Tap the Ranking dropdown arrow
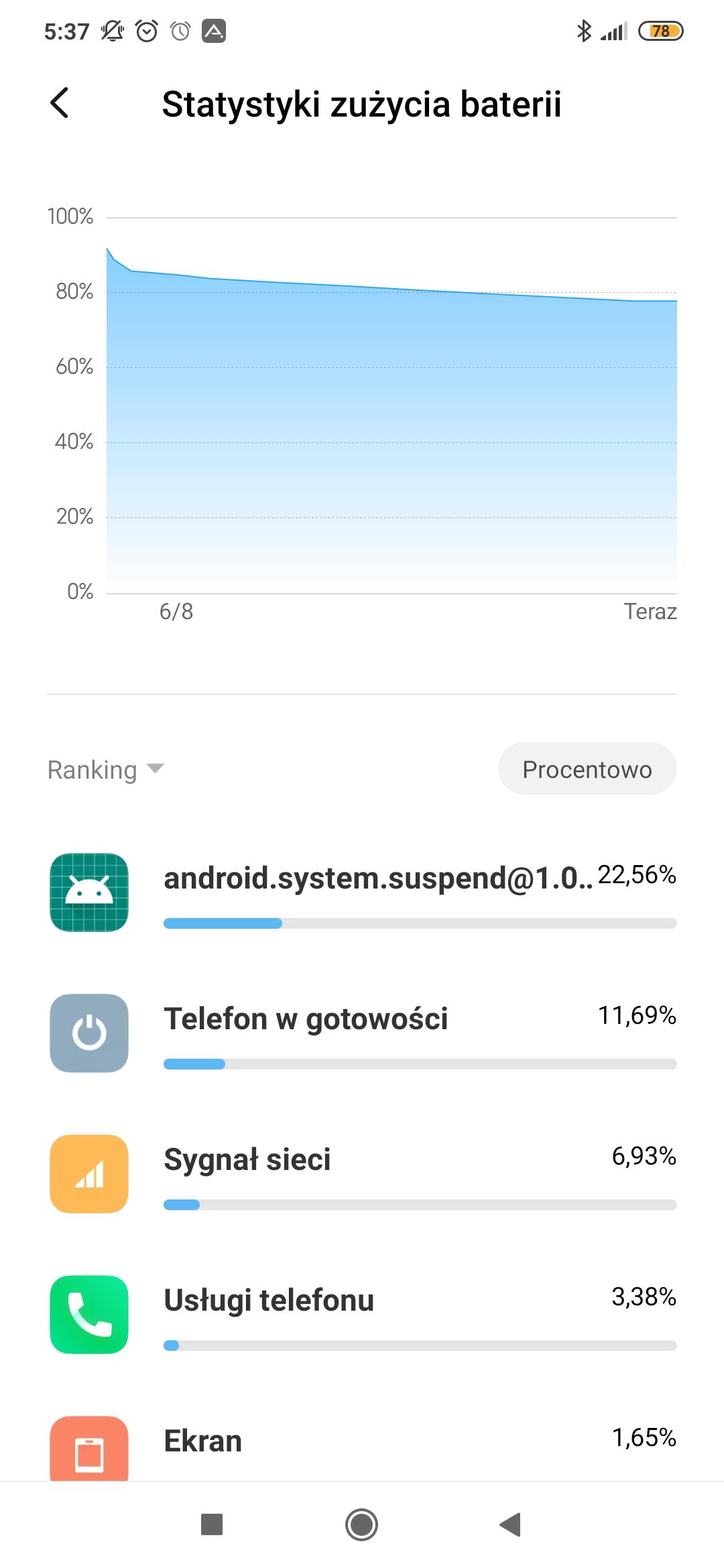This screenshot has height=1568, width=724. pyautogui.click(x=156, y=769)
